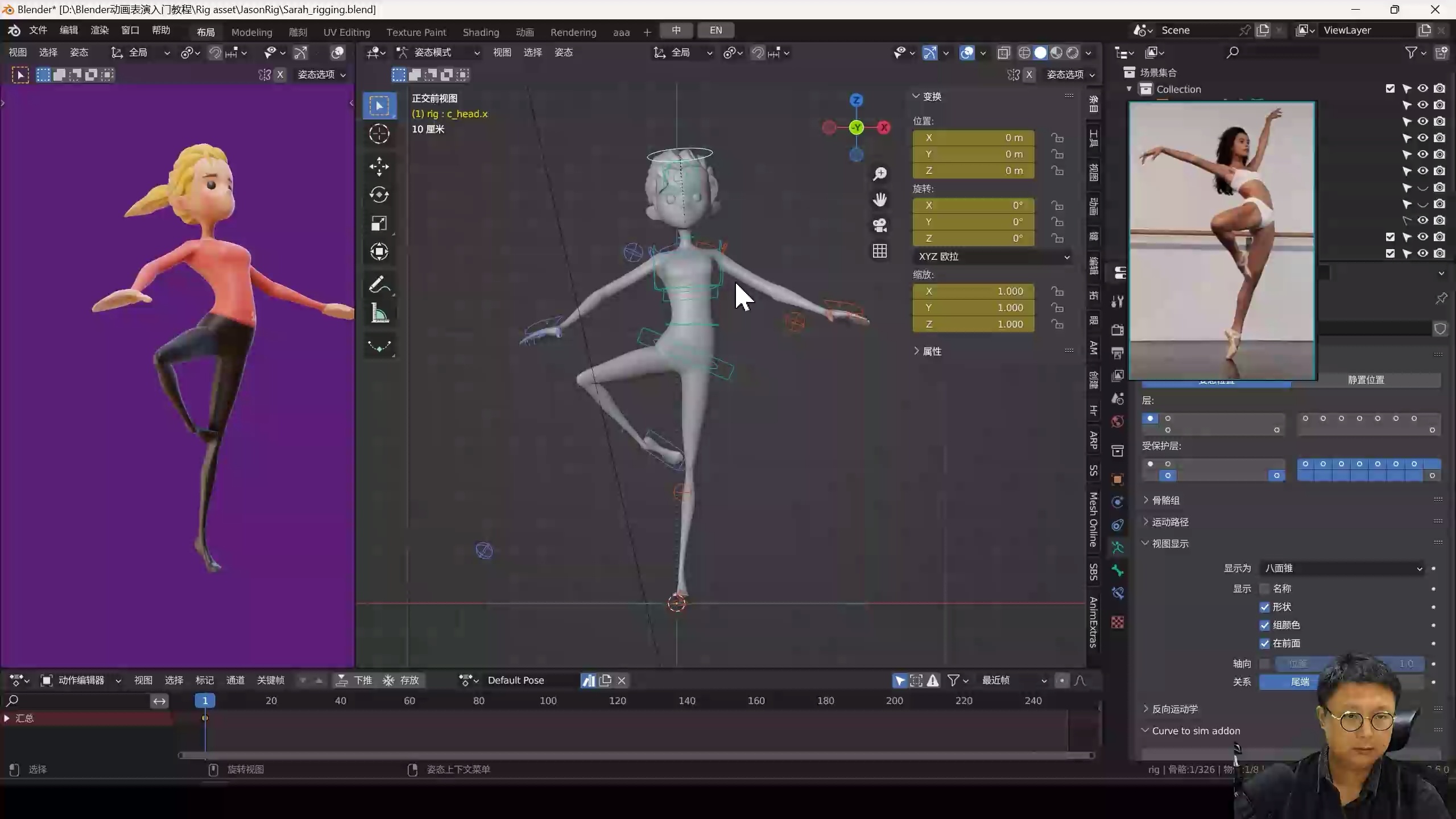Enable rendered viewport shading mode
This screenshot has width=1456, height=819.
click(1073, 52)
